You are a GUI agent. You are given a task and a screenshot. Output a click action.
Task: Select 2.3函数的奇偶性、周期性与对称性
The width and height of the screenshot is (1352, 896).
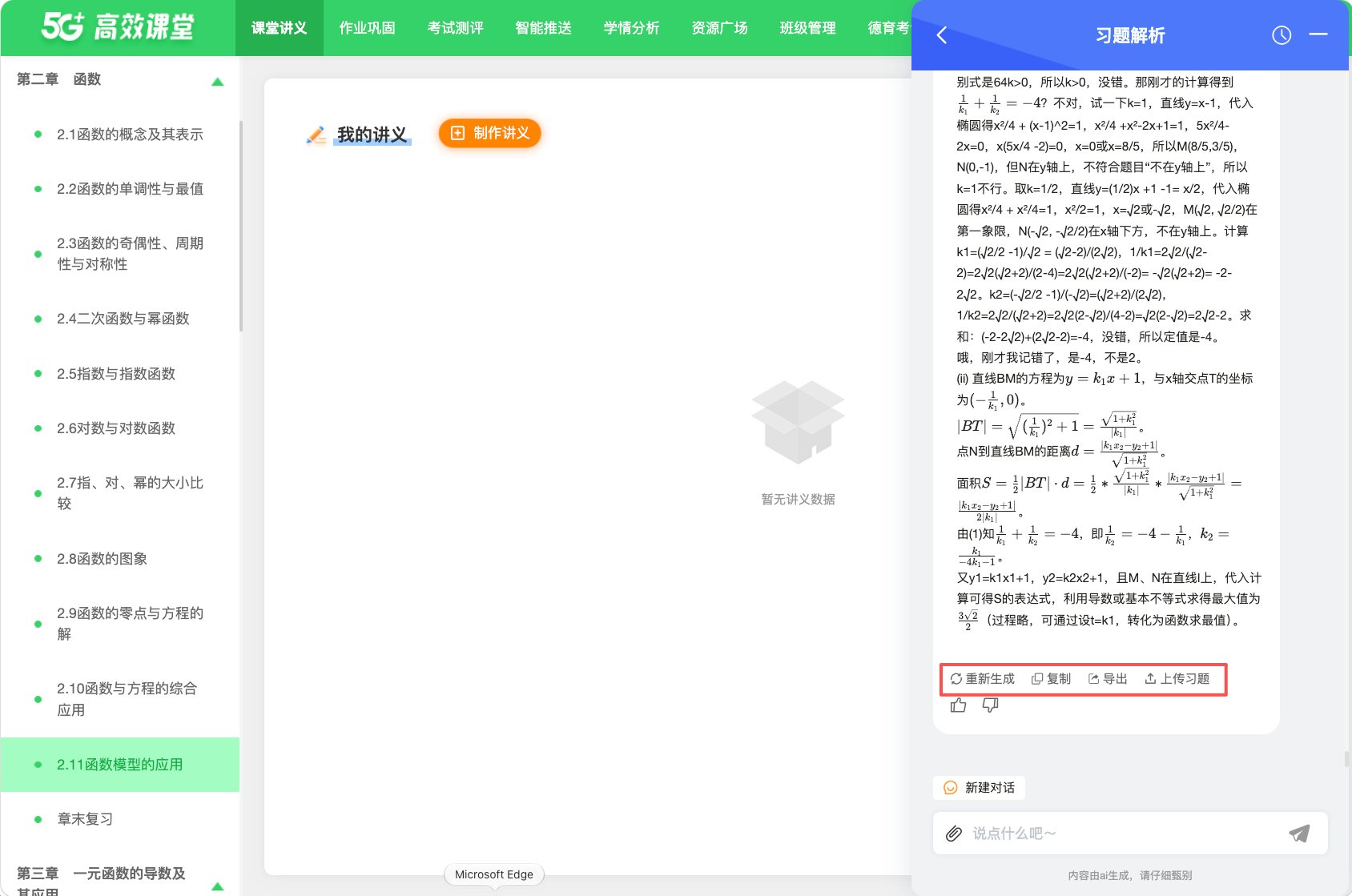tap(120, 254)
